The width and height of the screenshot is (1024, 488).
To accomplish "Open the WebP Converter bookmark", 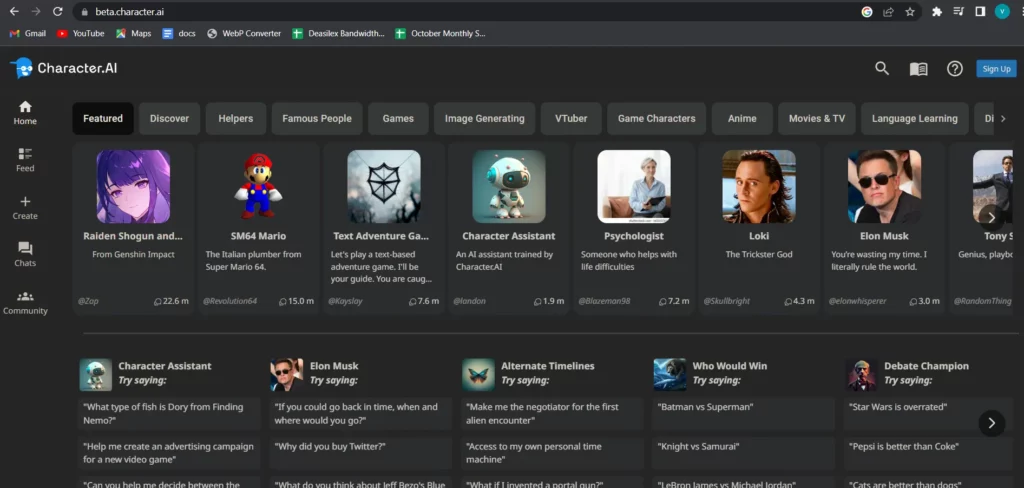I will click(x=244, y=33).
